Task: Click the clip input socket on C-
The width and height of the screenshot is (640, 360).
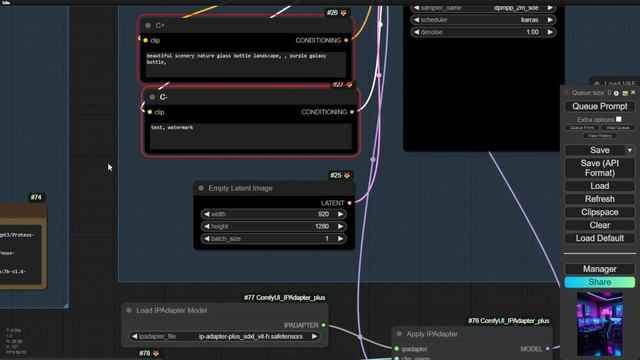Action: [x=150, y=112]
